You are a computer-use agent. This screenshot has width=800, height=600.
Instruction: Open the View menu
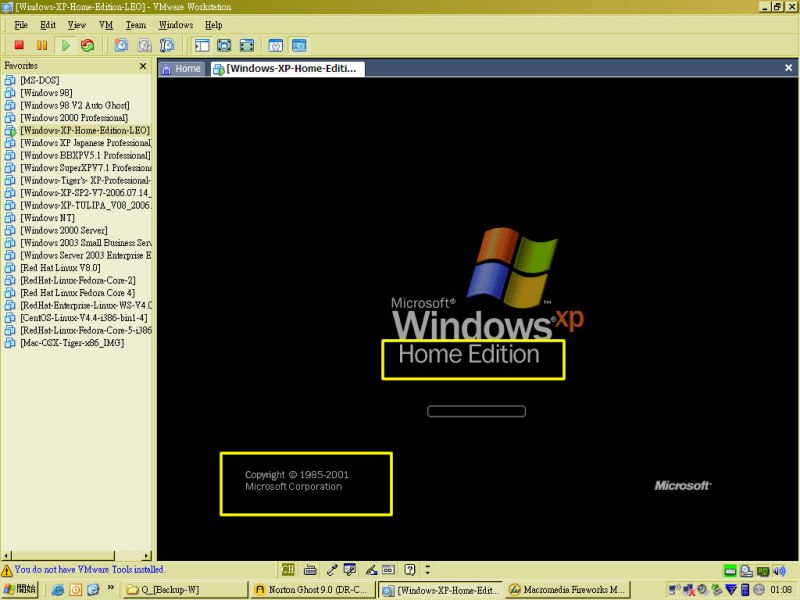(77, 25)
